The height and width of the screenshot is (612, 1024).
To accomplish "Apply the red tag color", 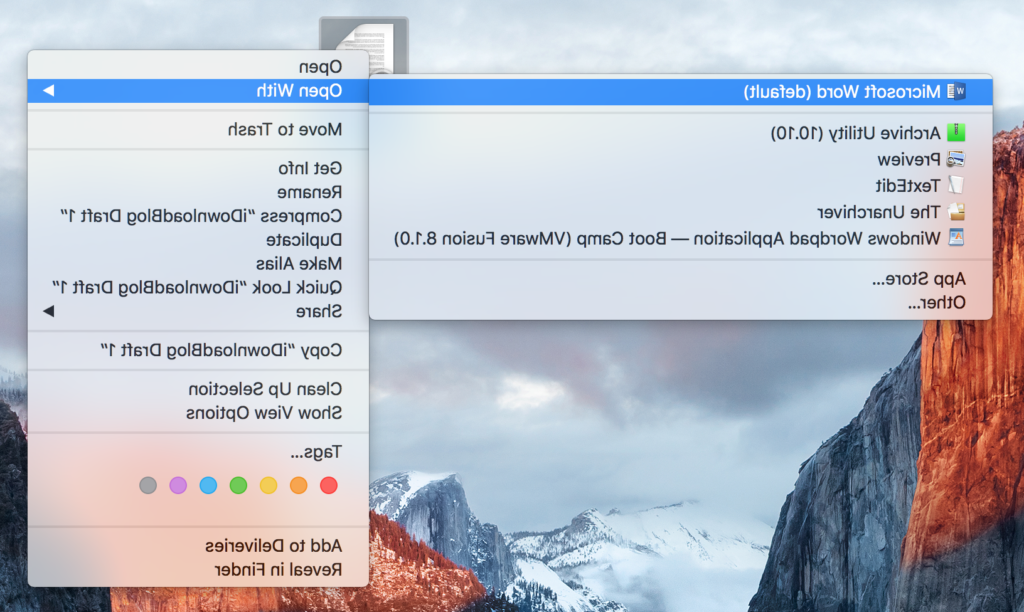I will (328, 486).
